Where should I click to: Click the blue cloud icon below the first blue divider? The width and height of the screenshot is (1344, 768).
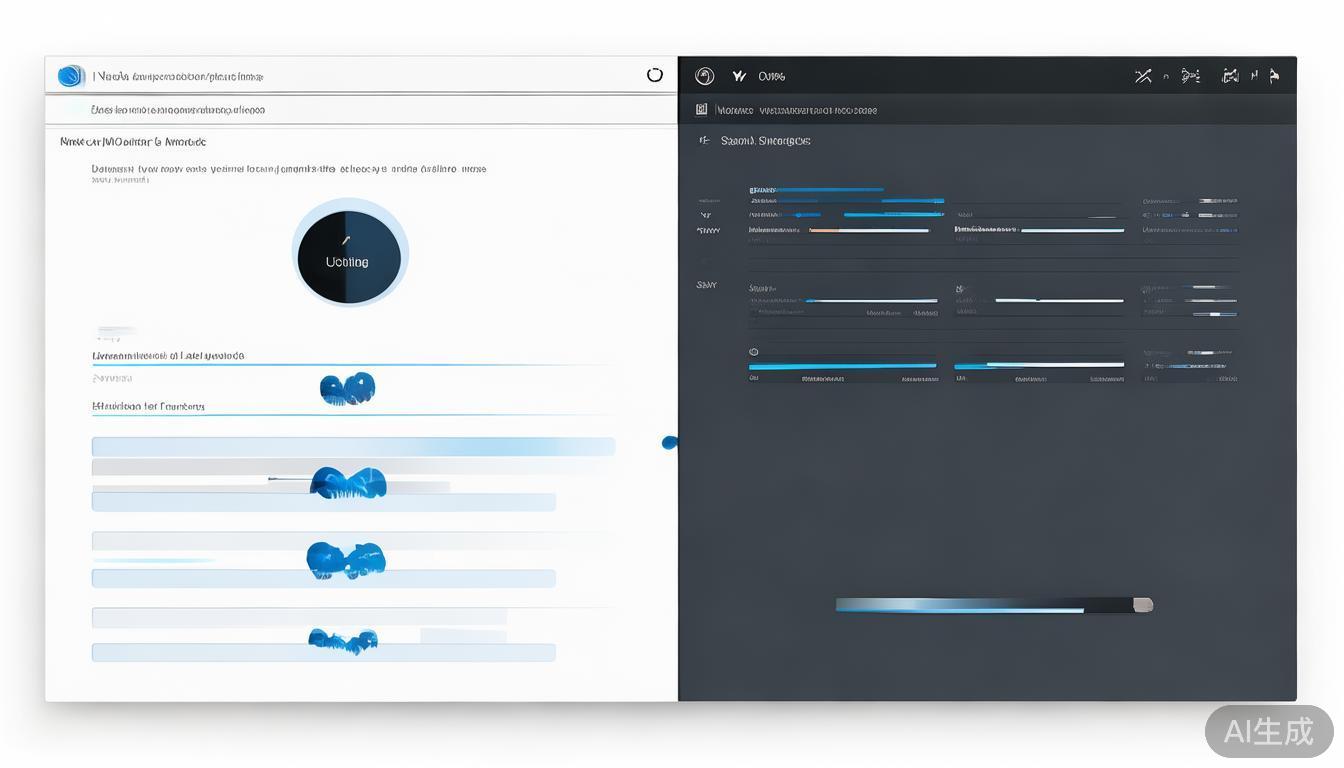coord(347,388)
